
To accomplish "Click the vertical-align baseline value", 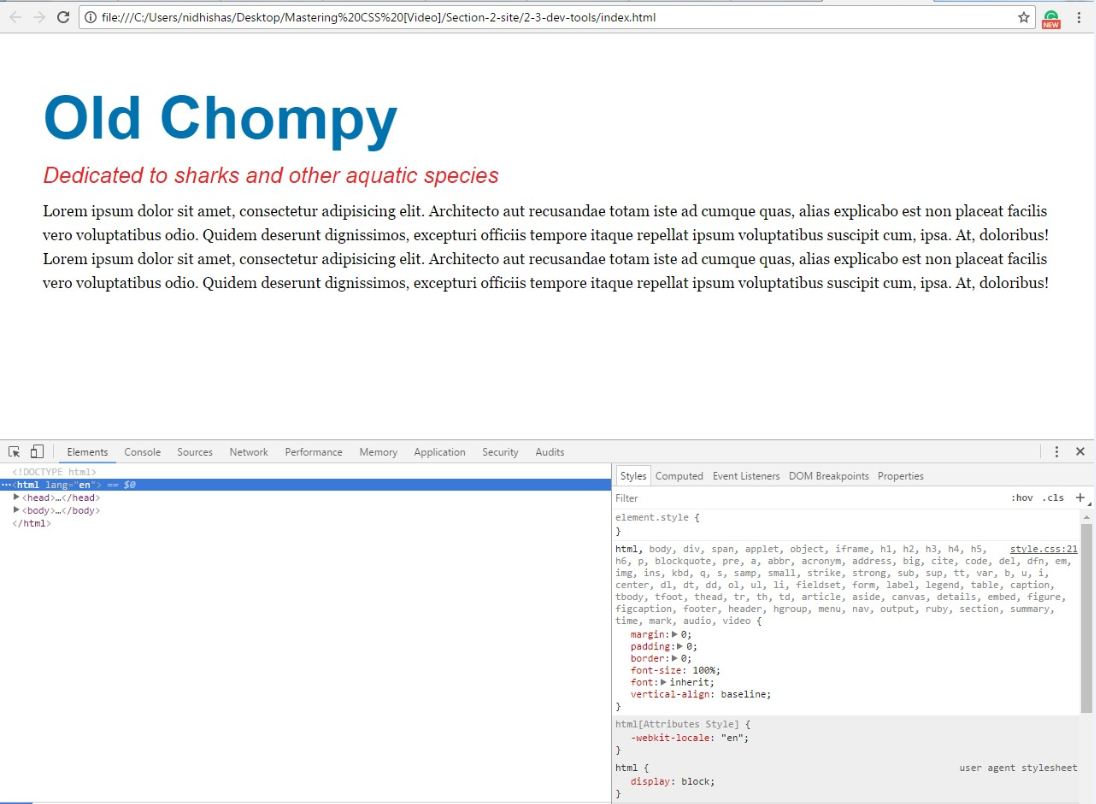I will coord(743,694).
